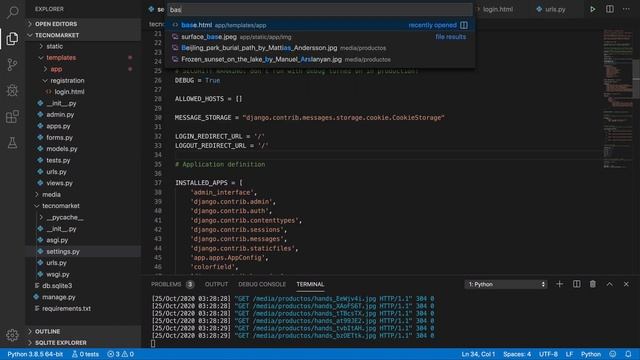Viewport: 640px width, 360px height.
Task: Open editor More Actions menu
Action: [x=626, y=9]
